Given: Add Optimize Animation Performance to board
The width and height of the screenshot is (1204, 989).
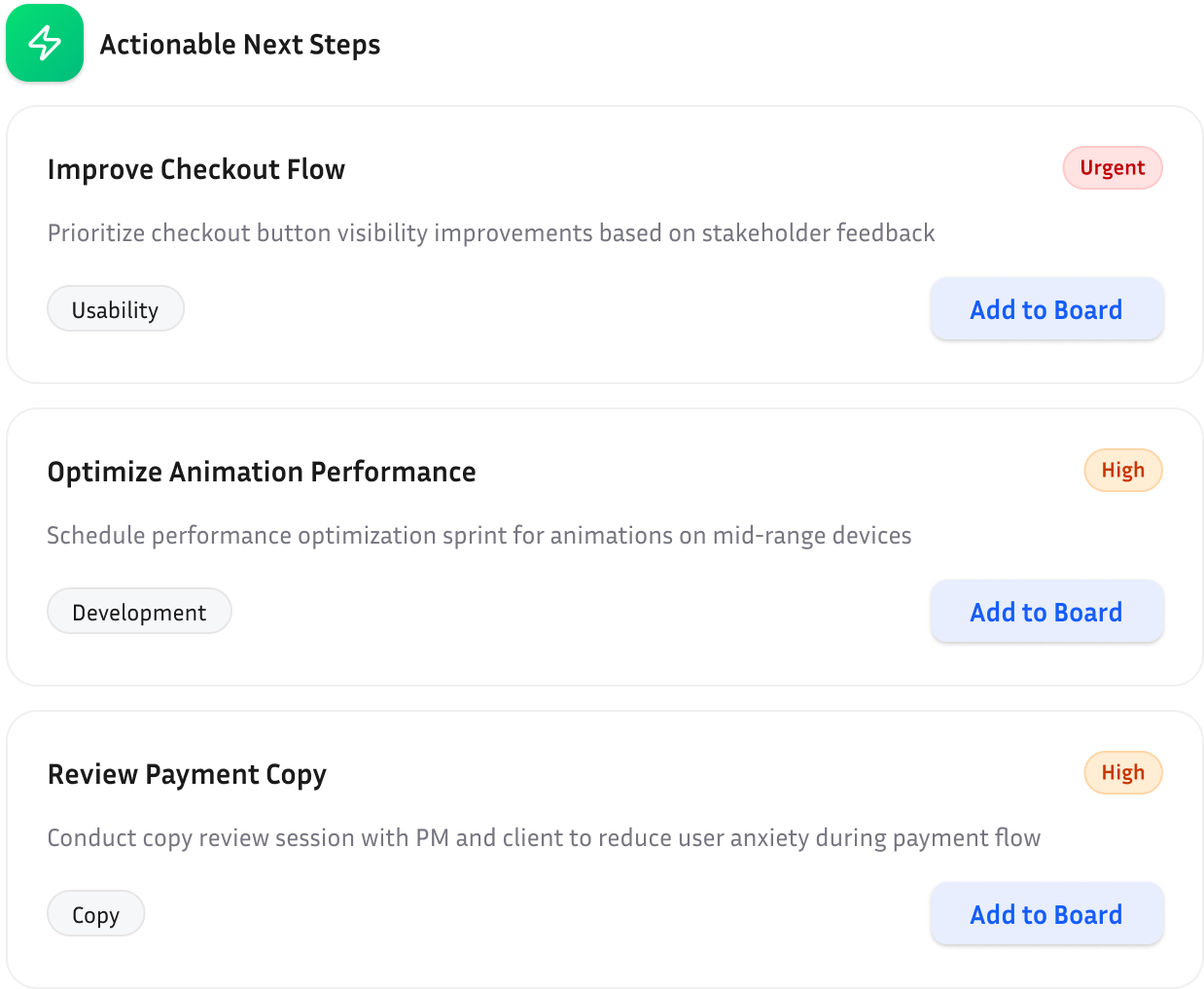Looking at the screenshot, I should (x=1046, y=612).
